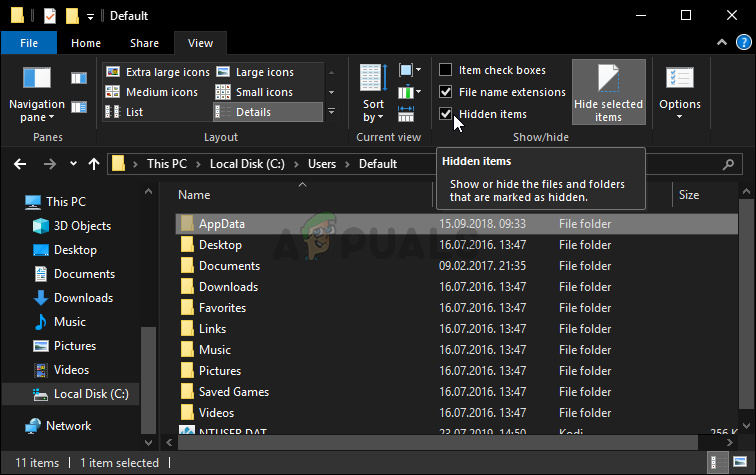The width and height of the screenshot is (756, 475).
Task: Expand the layout gallery with bottom arrow
Action: click(x=331, y=111)
